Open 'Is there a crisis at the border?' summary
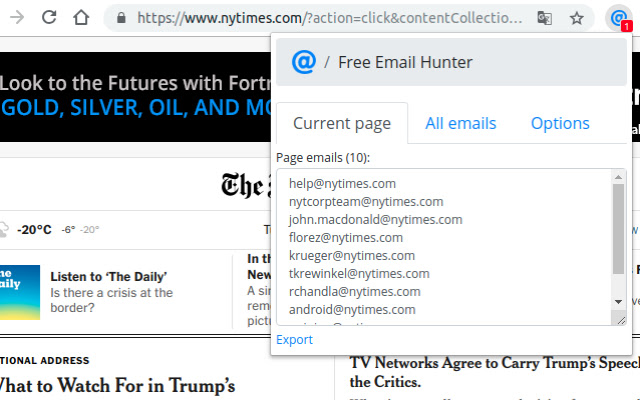The width and height of the screenshot is (640, 400). [x=111, y=300]
